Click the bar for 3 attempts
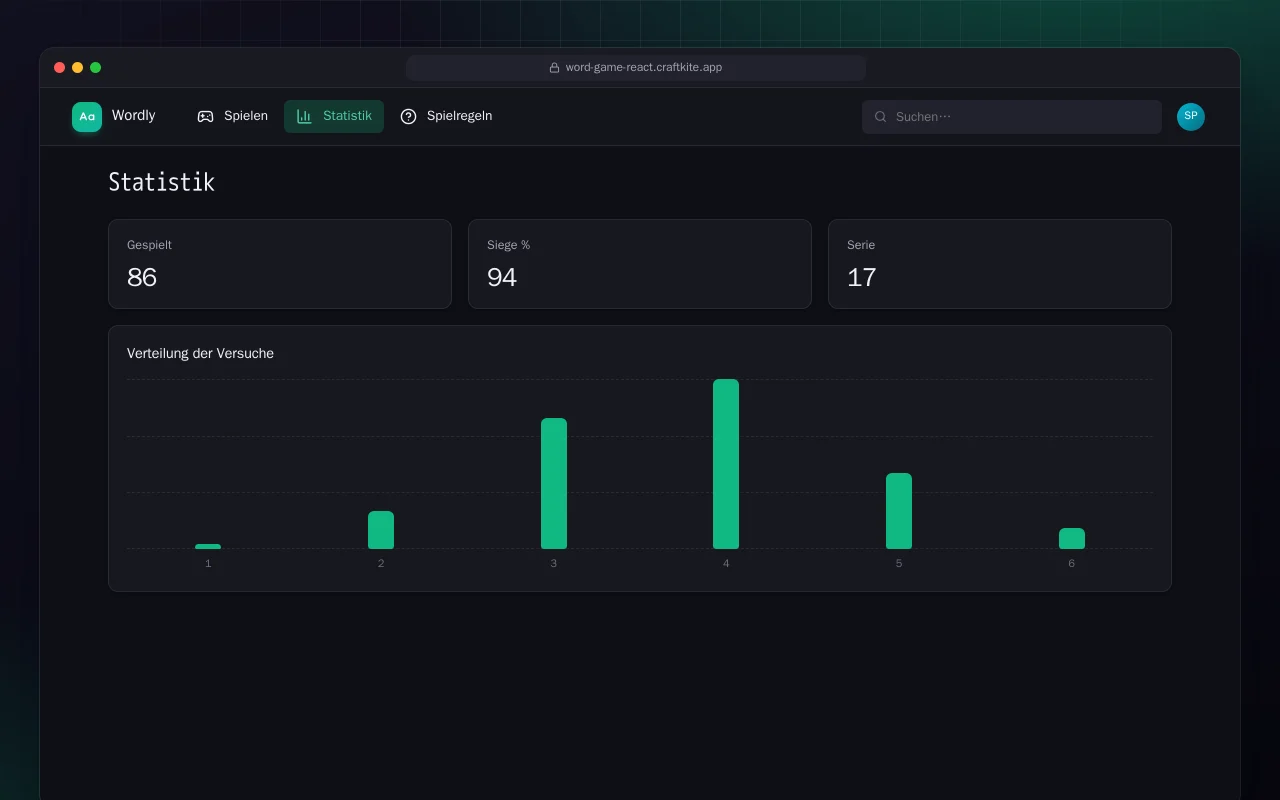Viewport: 1280px width, 800px height. (554, 484)
